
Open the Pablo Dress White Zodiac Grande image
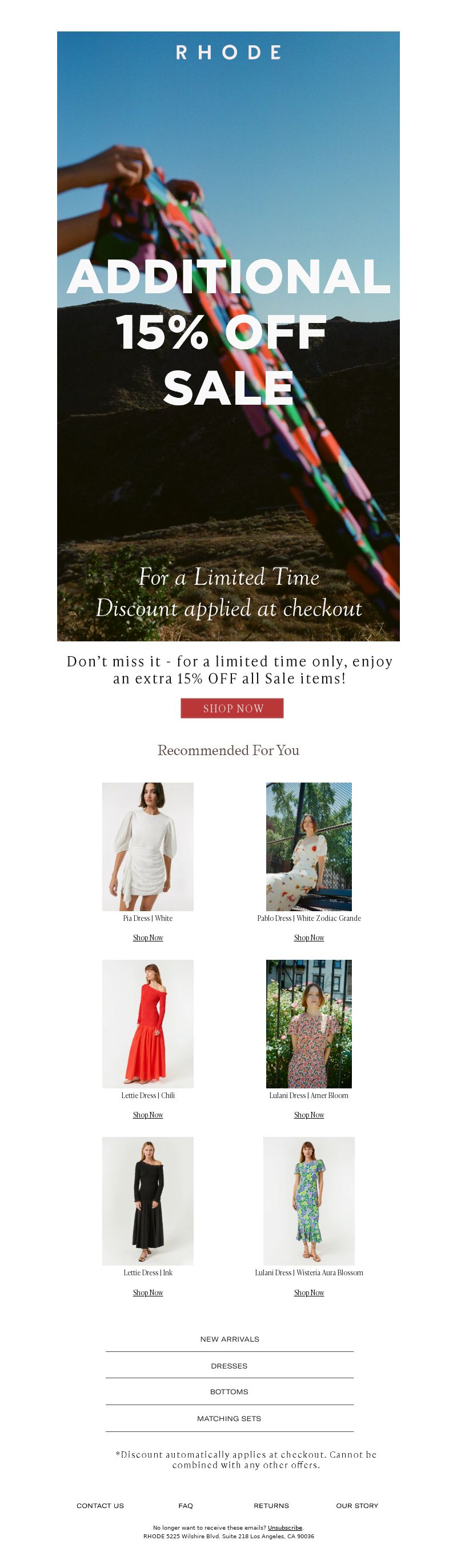tap(309, 846)
